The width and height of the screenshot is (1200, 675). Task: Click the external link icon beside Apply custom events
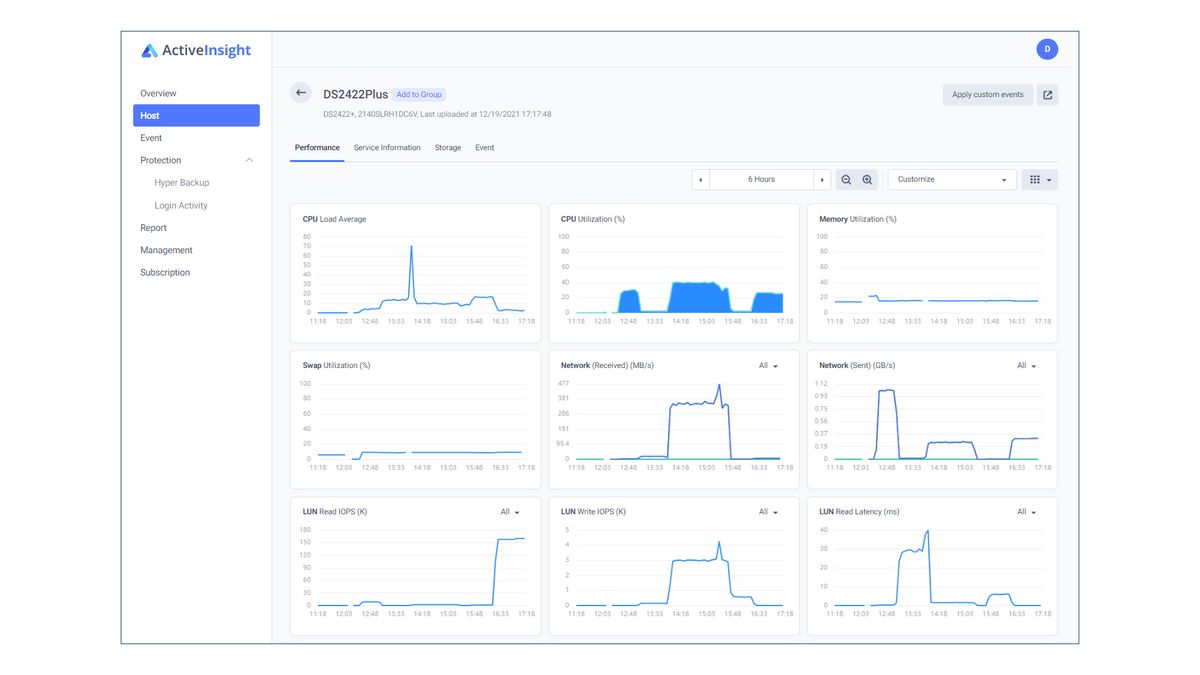pos(1046,94)
